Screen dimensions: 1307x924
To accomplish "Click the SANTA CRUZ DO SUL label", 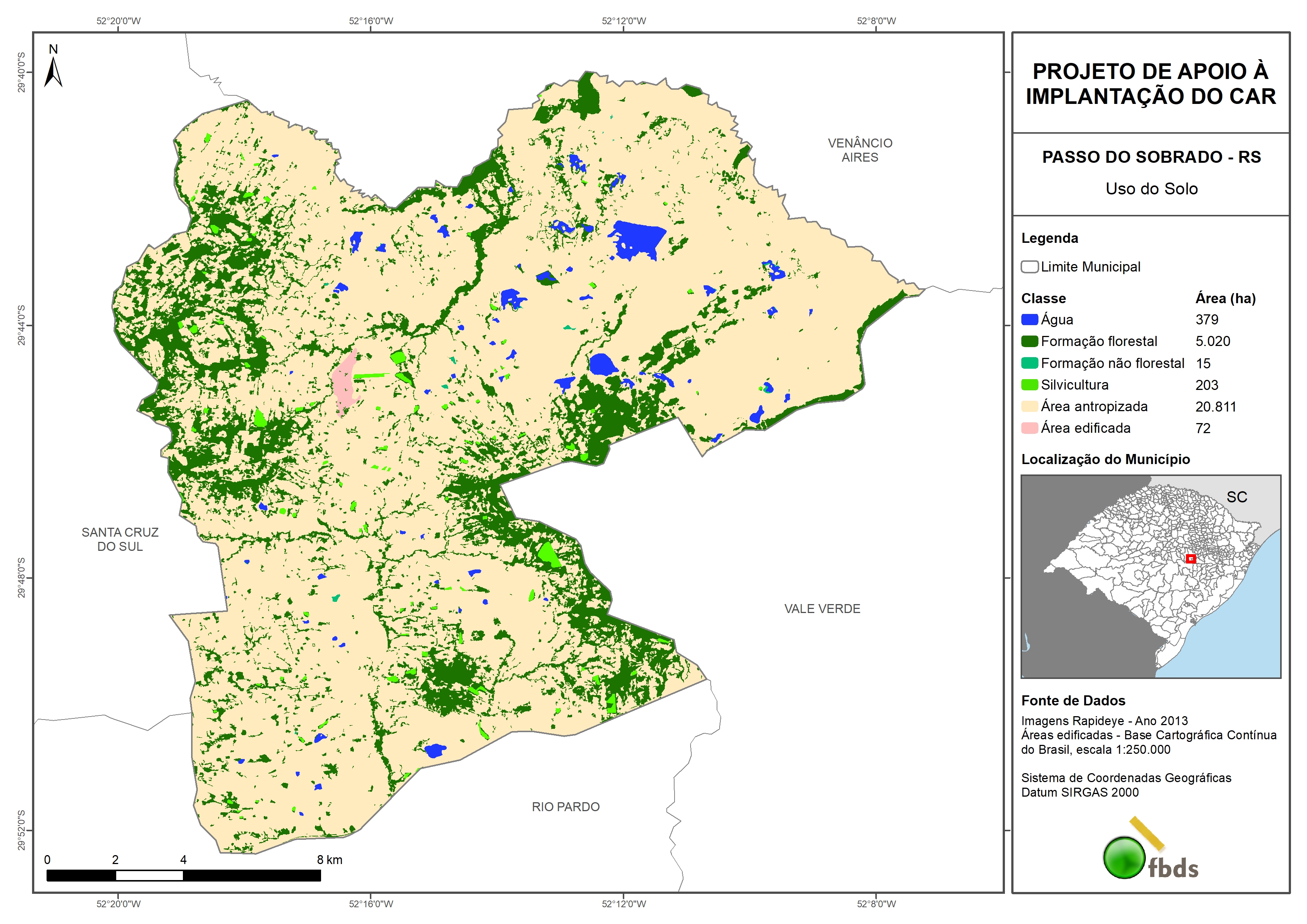I will coord(120,539).
